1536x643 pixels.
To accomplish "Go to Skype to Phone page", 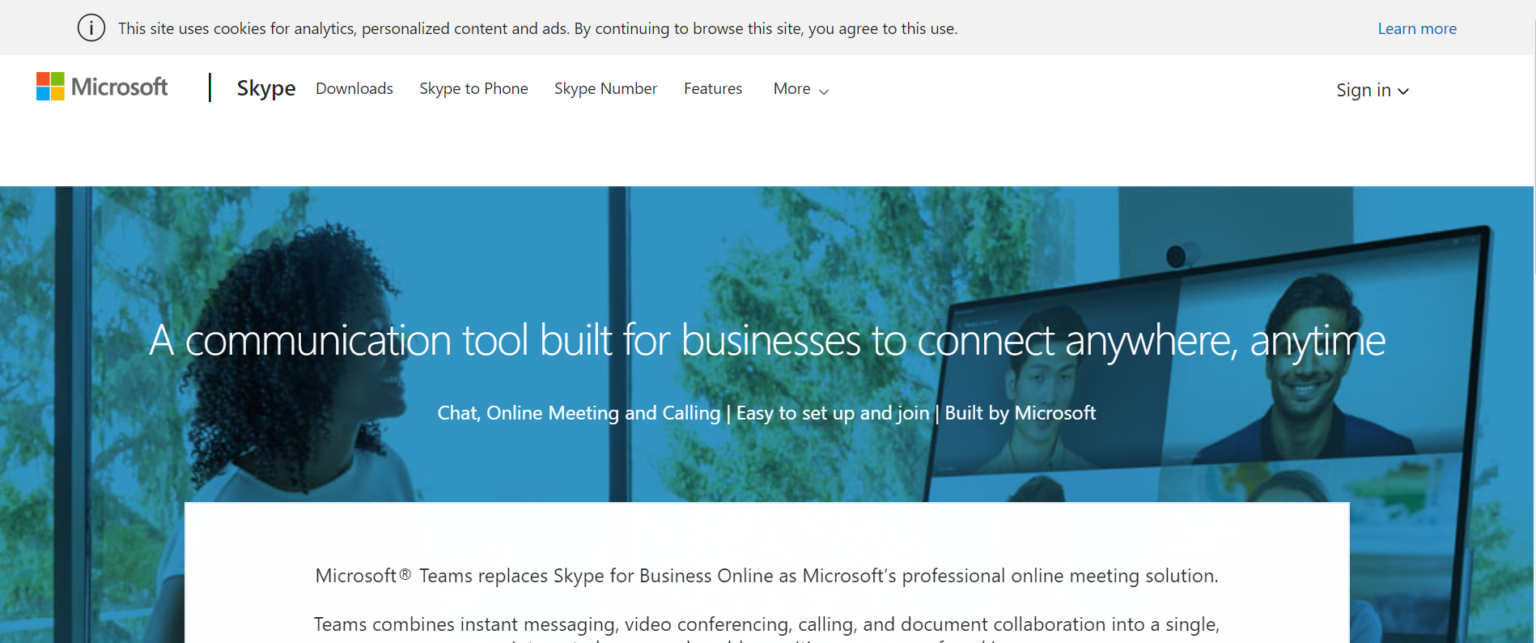I will pyautogui.click(x=474, y=88).
